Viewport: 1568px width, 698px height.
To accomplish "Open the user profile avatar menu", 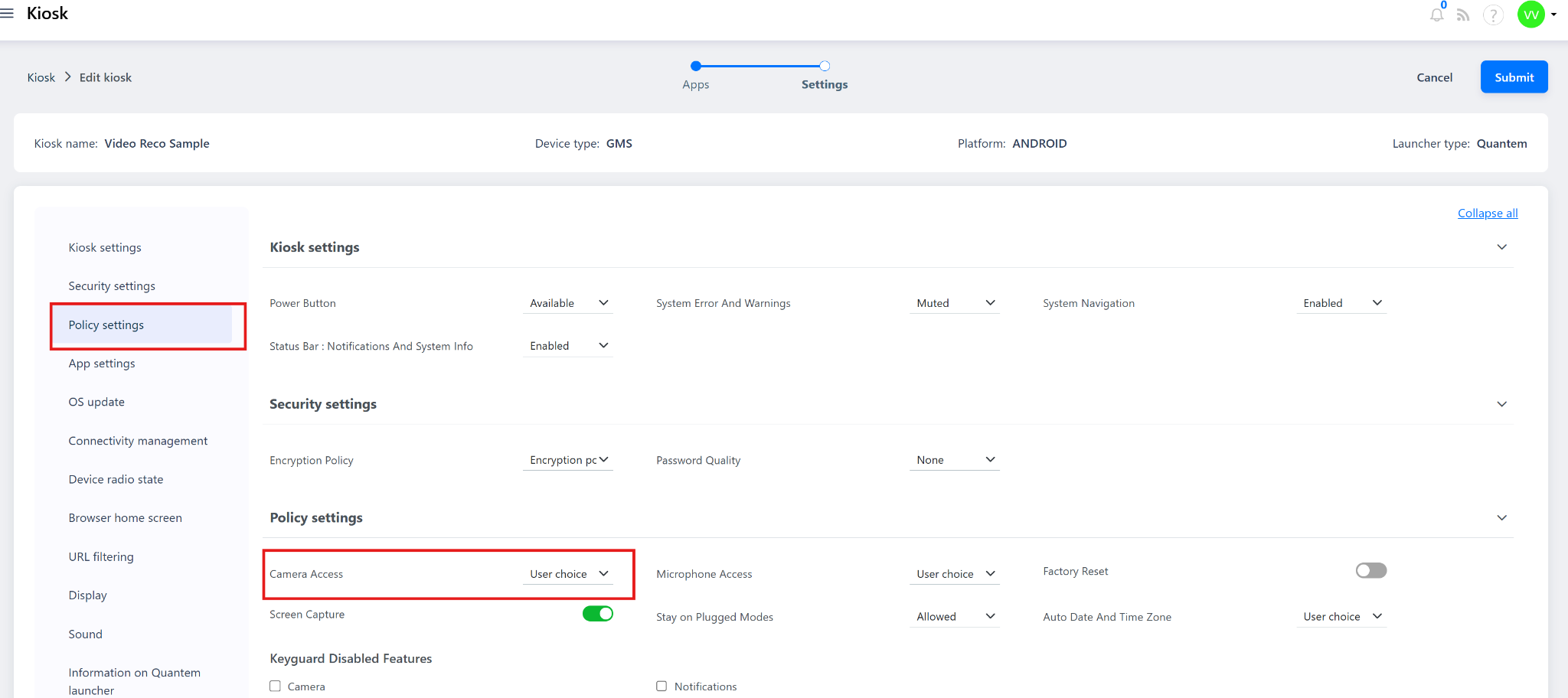I will click(1532, 15).
